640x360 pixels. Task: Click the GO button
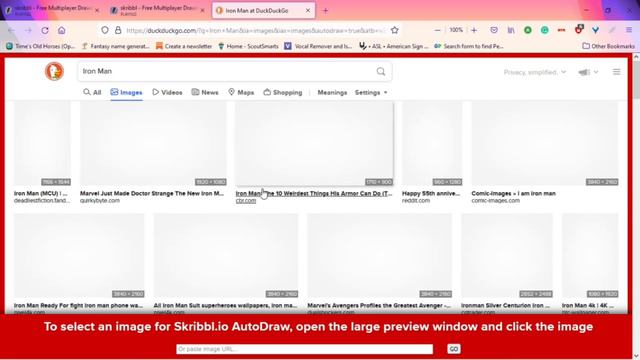453,349
